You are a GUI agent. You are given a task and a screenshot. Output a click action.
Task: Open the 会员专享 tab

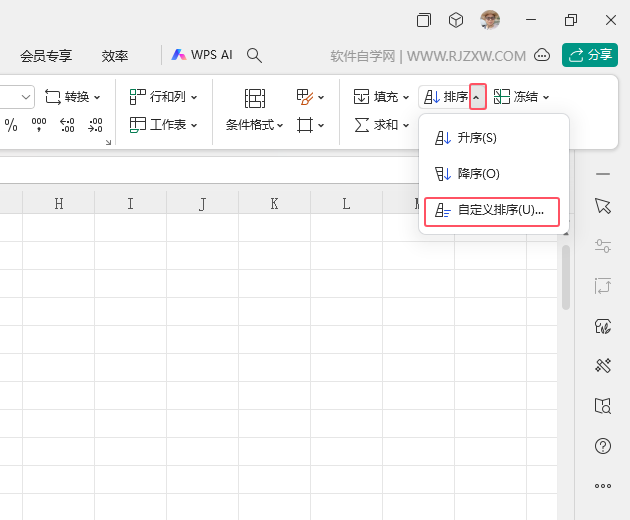tap(46, 56)
